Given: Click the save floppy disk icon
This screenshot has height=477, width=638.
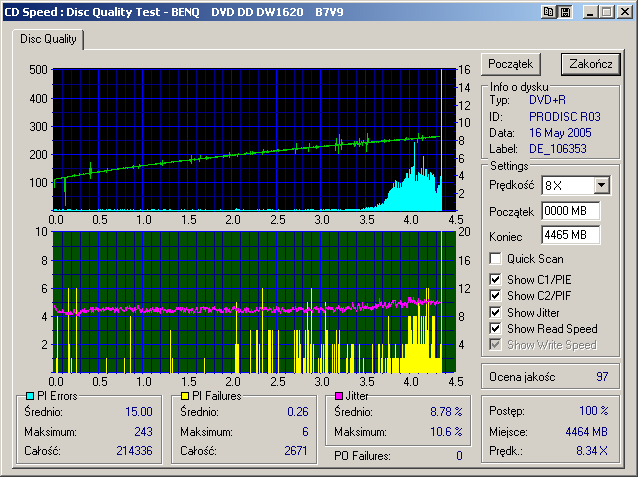Looking at the screenshot, I should pyautogui.click(x=565, y=12).
